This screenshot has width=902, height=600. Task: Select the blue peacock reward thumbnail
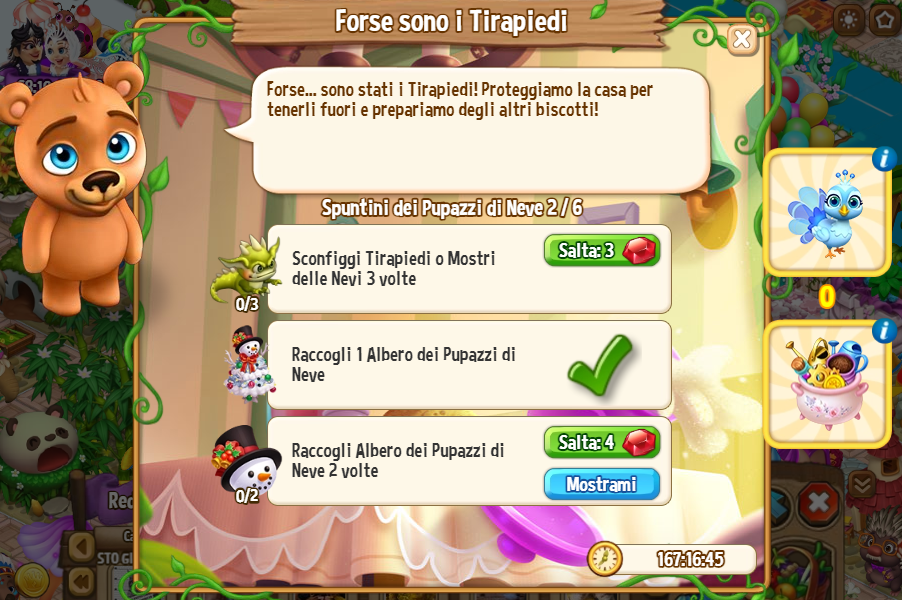(x=827, y=212)
